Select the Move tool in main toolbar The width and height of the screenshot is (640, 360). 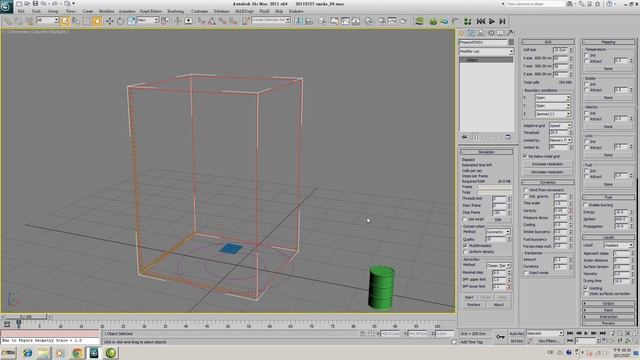tap(109, 21)
